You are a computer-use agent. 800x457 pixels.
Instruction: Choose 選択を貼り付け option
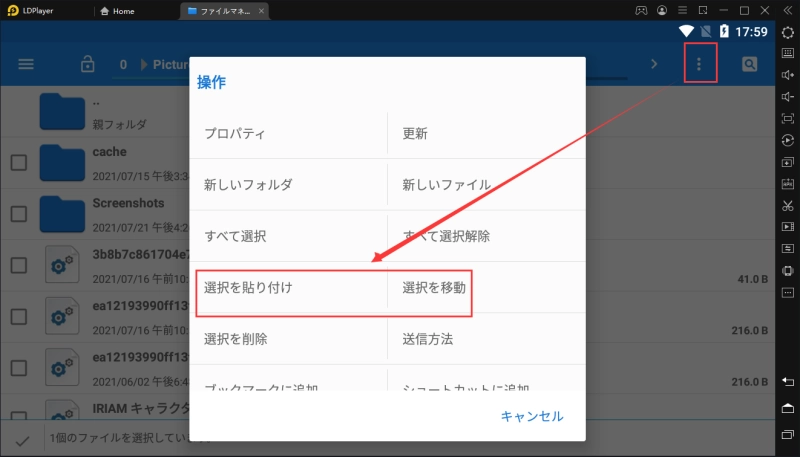point(288,288)
